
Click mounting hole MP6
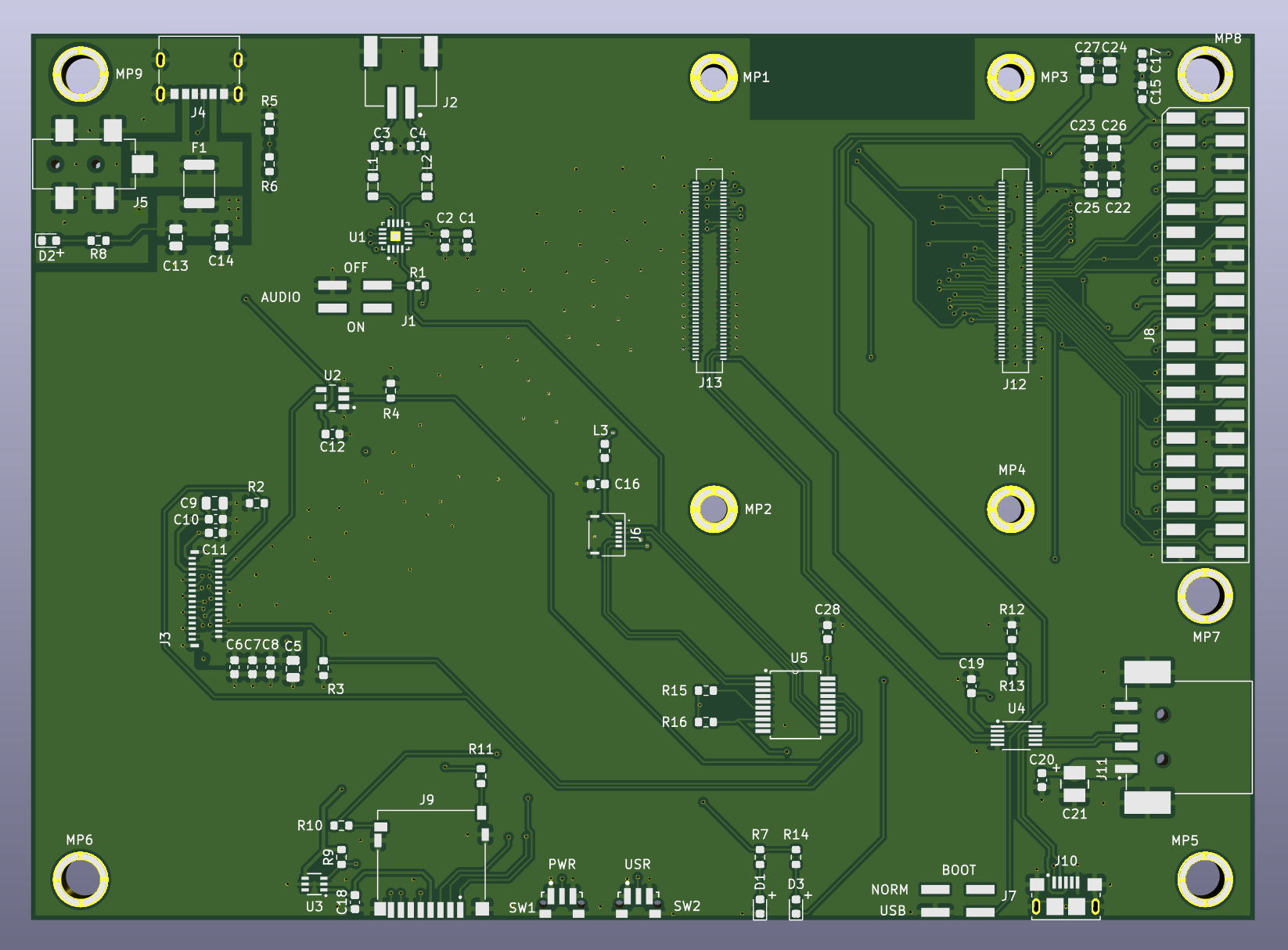81,879
